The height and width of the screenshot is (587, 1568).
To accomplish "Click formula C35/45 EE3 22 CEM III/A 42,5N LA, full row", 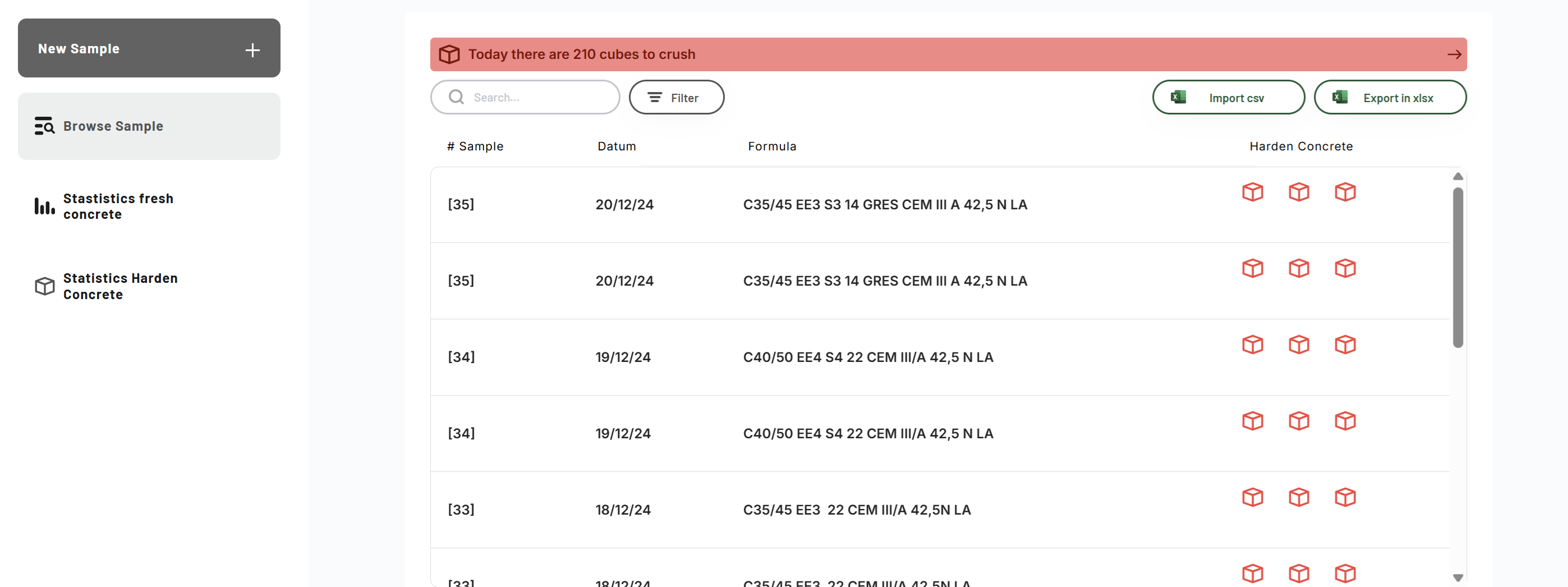I will [x=857, y=510].
